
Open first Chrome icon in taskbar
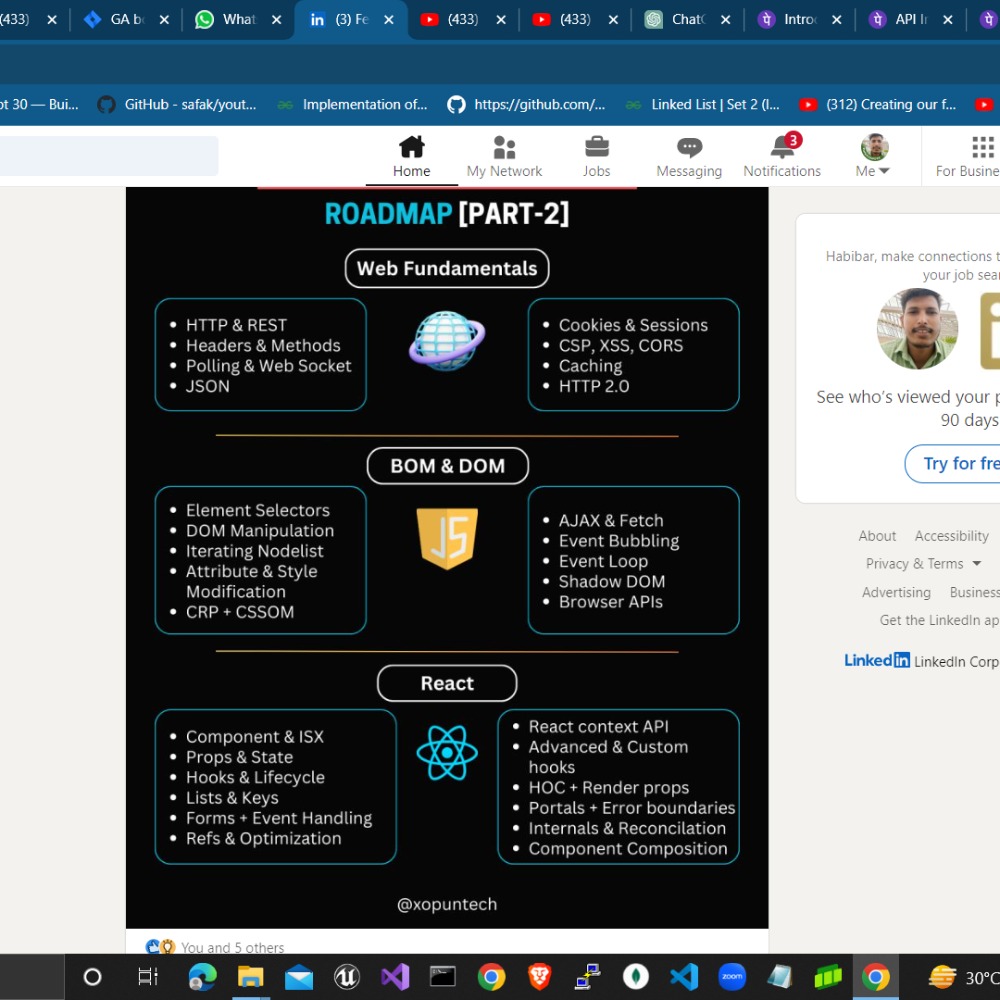point(491,976)
